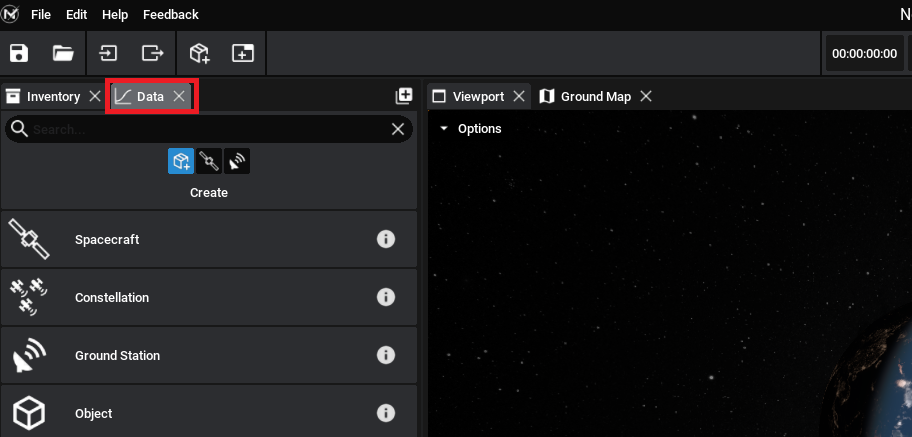Select the ground station dish mode icon
Image resolution: width=912 pixels, height=437 pixels.
tap(237, 161)
